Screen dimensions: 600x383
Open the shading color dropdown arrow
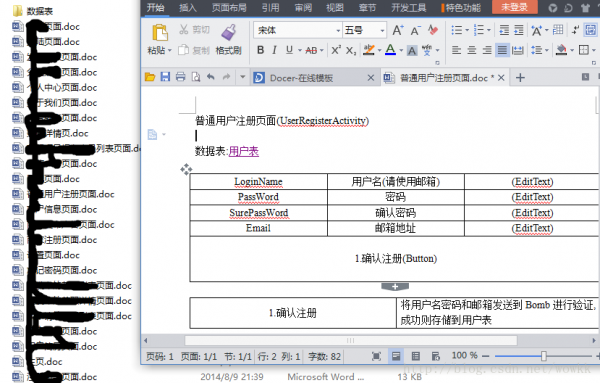[572, 51]
